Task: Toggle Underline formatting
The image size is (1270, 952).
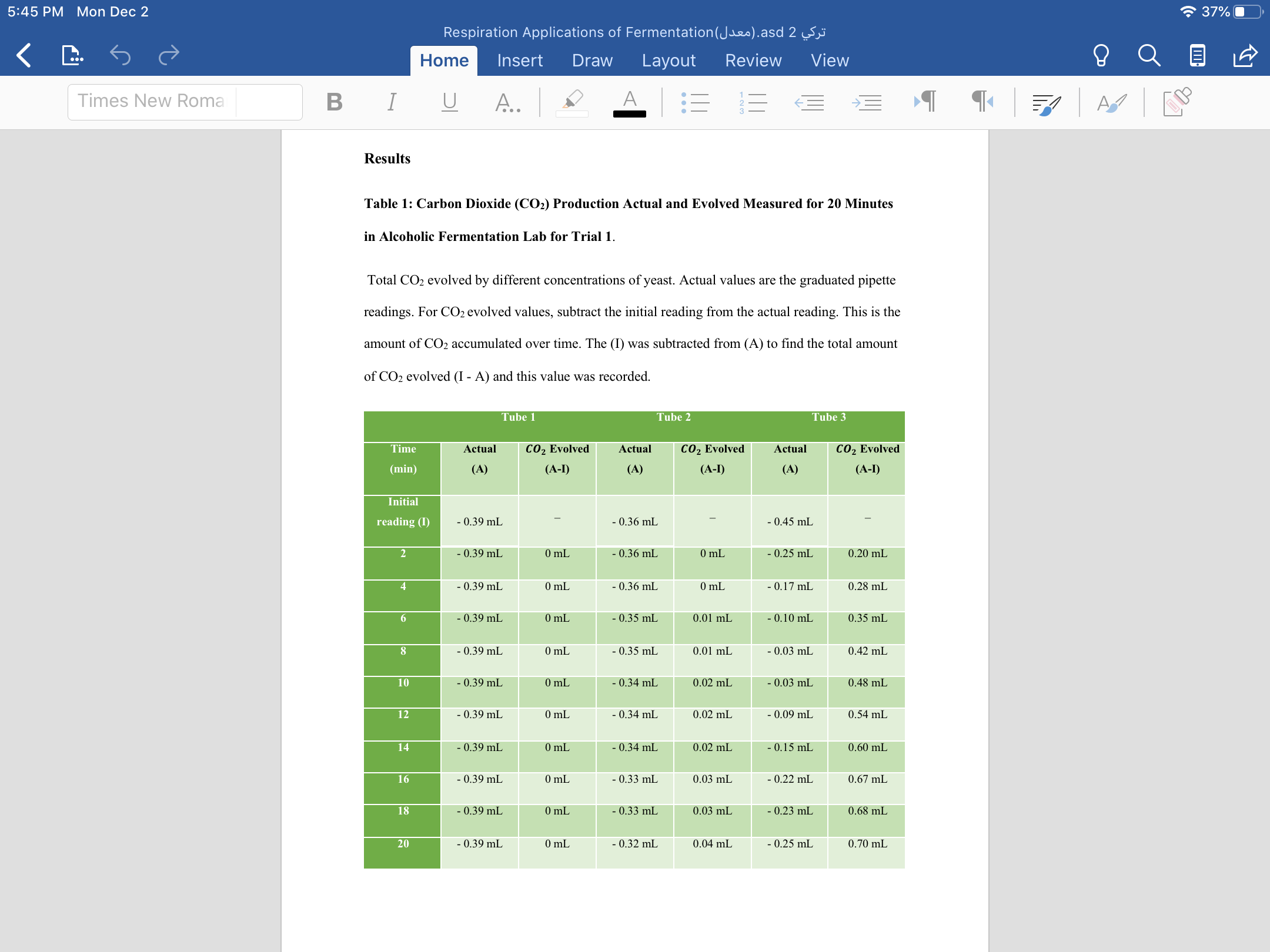Action: [x=449, y=102]
